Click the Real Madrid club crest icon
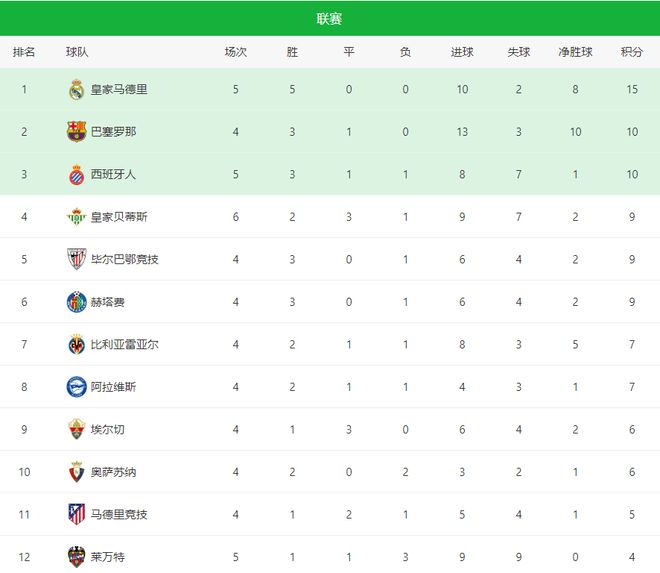This screenshot has width=660, height=573. tap(77, 90)
